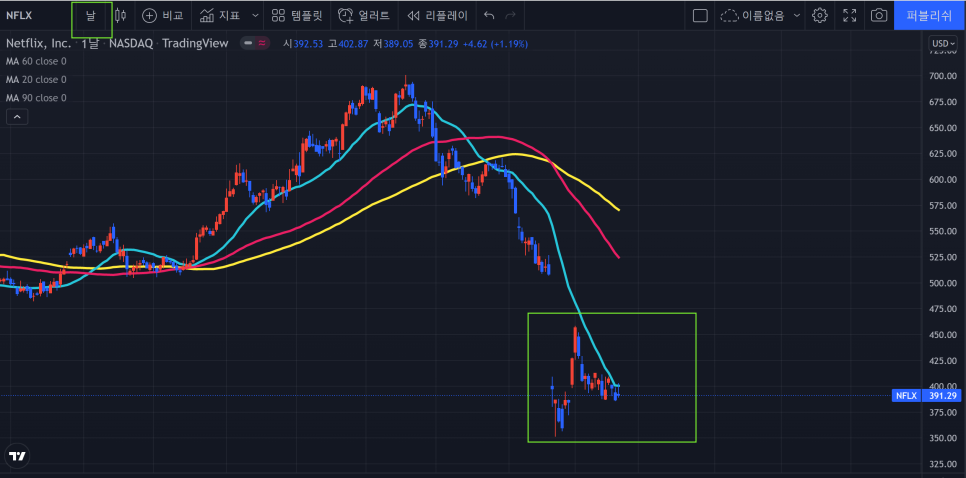Take a chart snapshot with camera
Image resolution: width=966 pixels, height=478 pixels.
879,16
